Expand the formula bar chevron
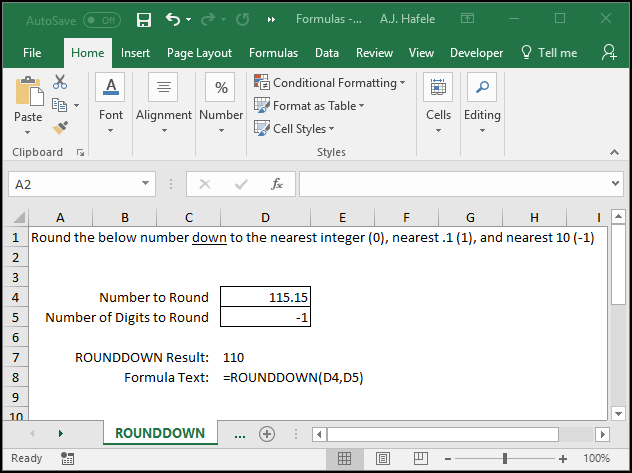The image size is (632, 473). point(615,183)
